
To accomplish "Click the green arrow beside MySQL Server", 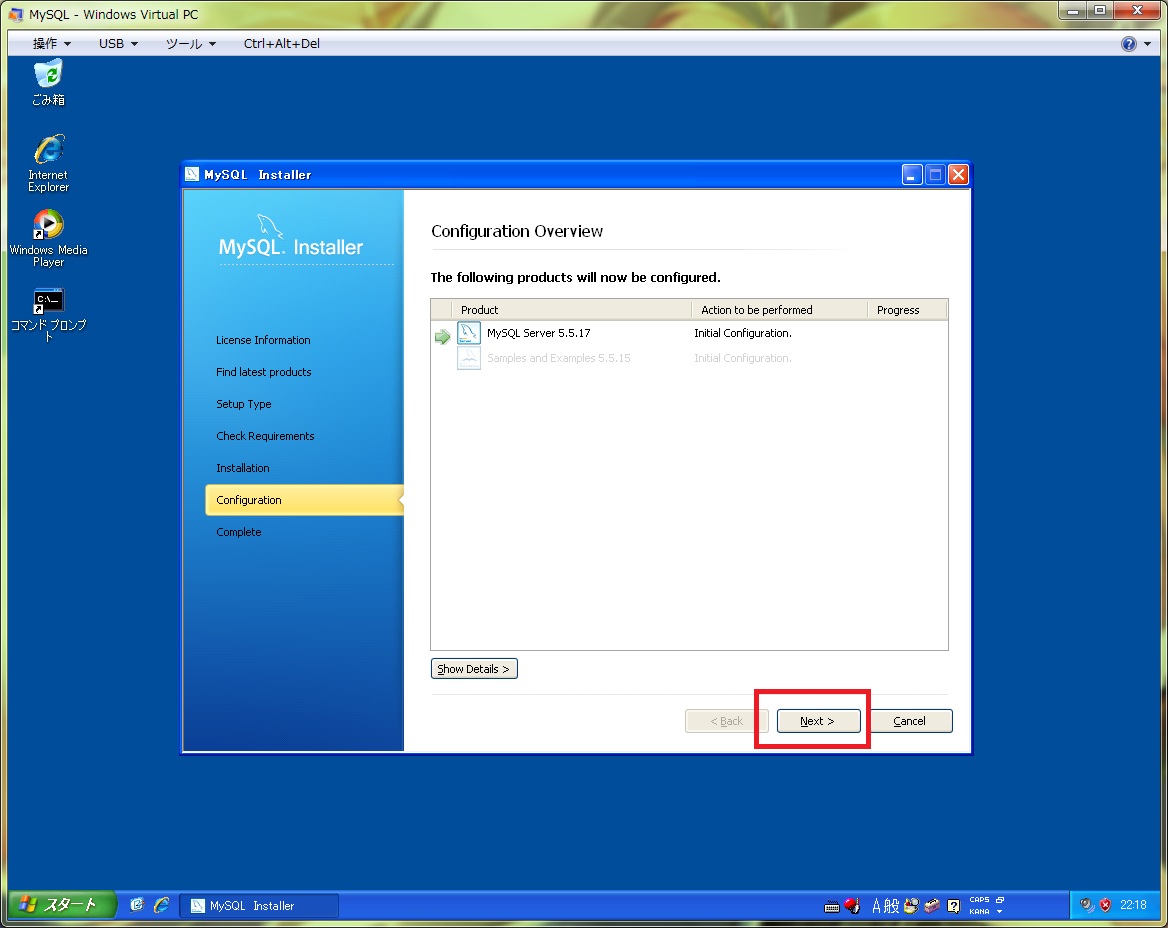I will pyautogui.click(x=442, y=337).
